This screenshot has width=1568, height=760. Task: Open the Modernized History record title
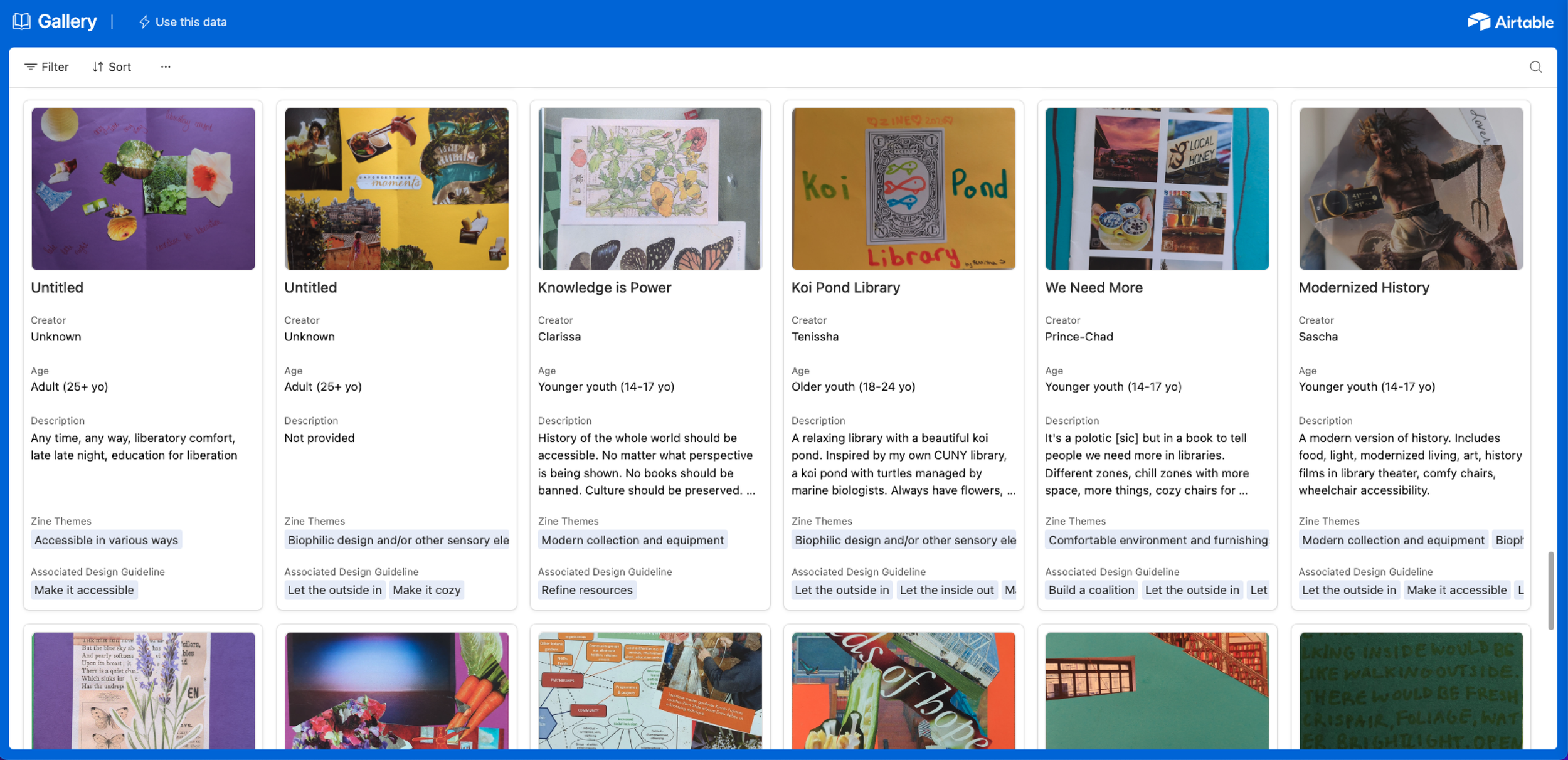tap(1364, 287)
